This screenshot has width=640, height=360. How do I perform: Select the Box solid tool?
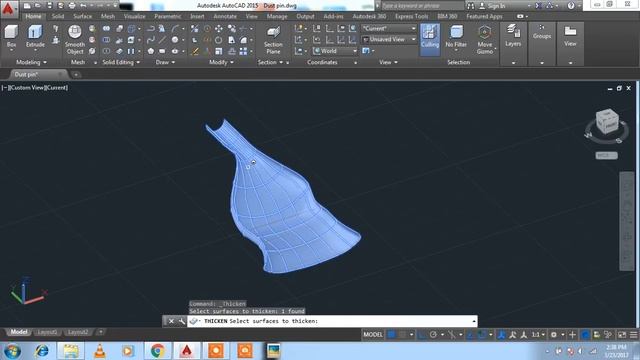pos(11,37)
